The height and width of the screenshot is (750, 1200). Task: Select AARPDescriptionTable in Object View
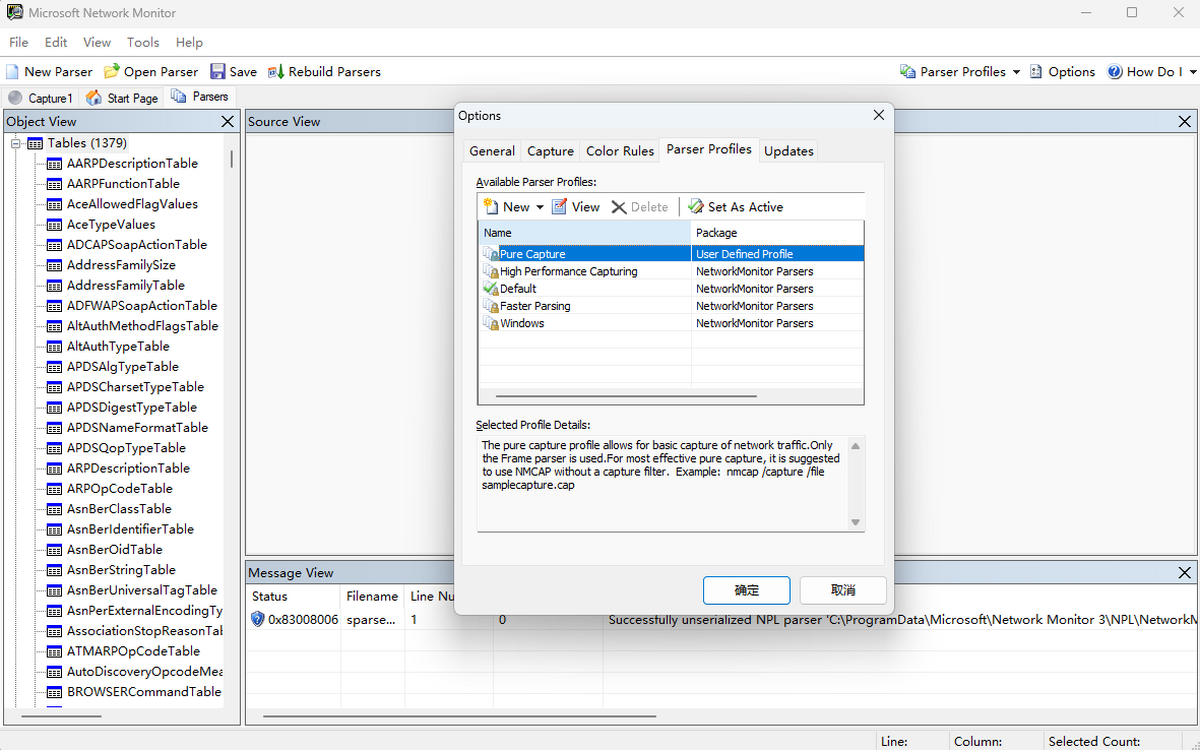(x=132, y=163)
